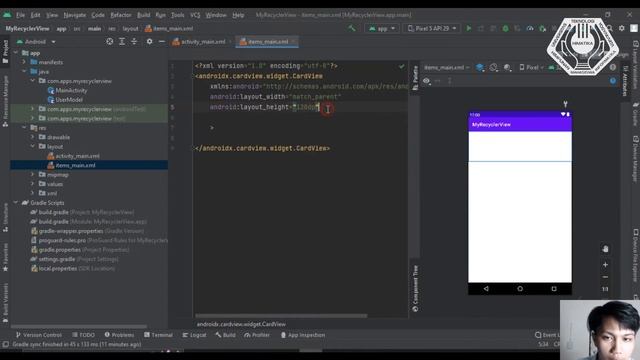Click the Debug app bug icon
640x360 pixels.
click(505, 28)
